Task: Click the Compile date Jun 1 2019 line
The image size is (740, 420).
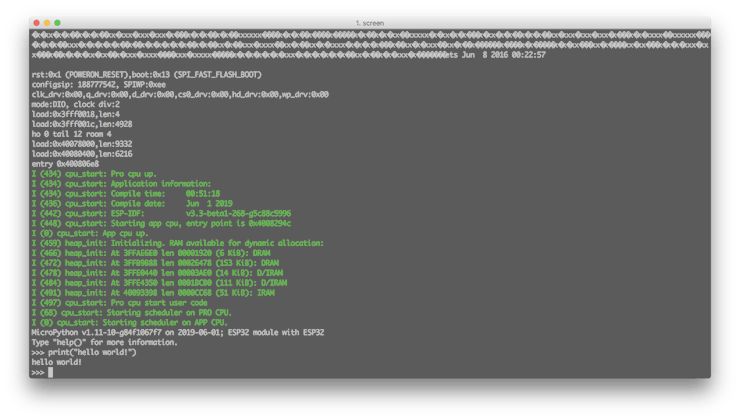Action: coord(132,203)
